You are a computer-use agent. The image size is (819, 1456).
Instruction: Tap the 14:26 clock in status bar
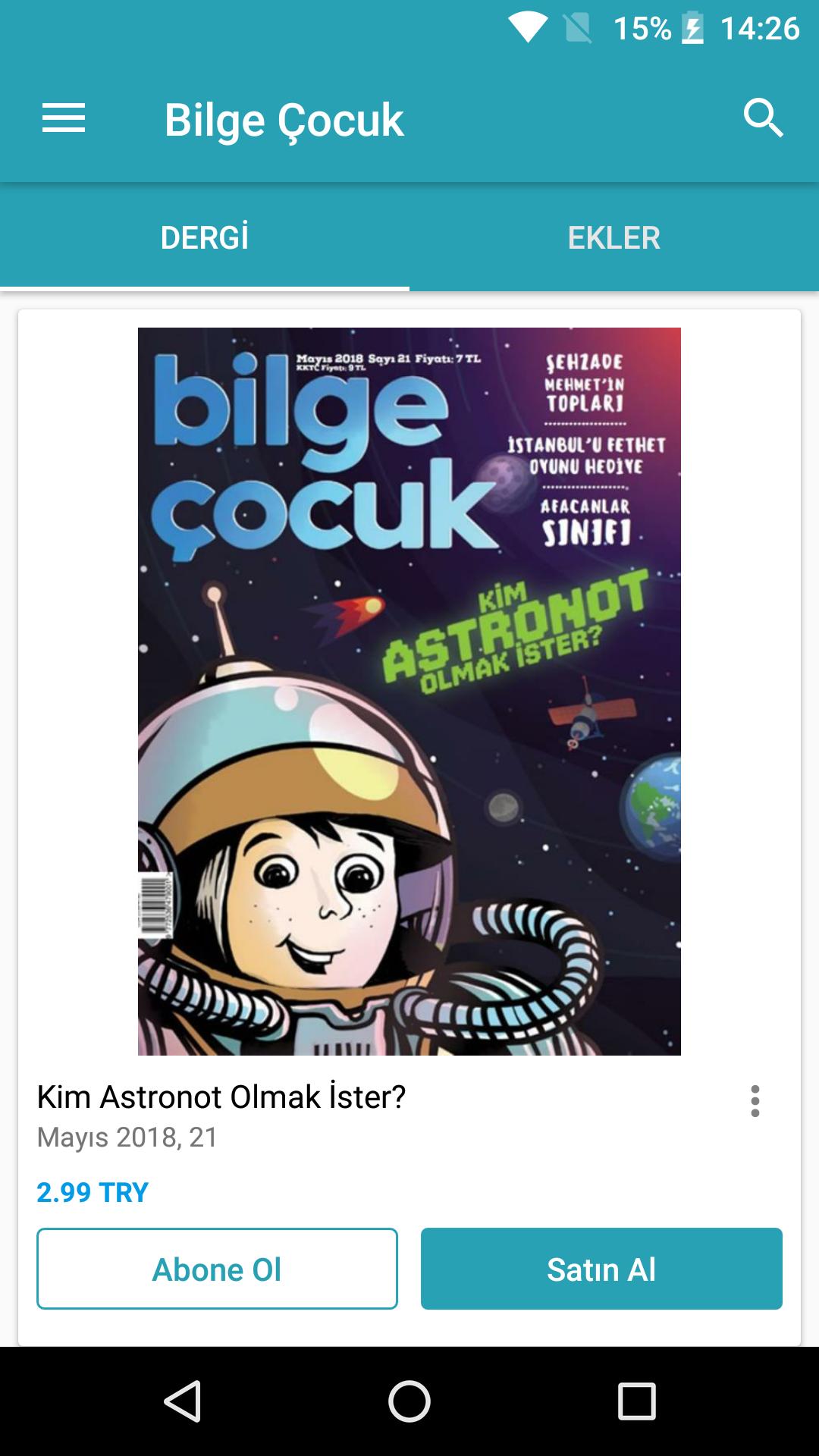click(x=760, y=29)
